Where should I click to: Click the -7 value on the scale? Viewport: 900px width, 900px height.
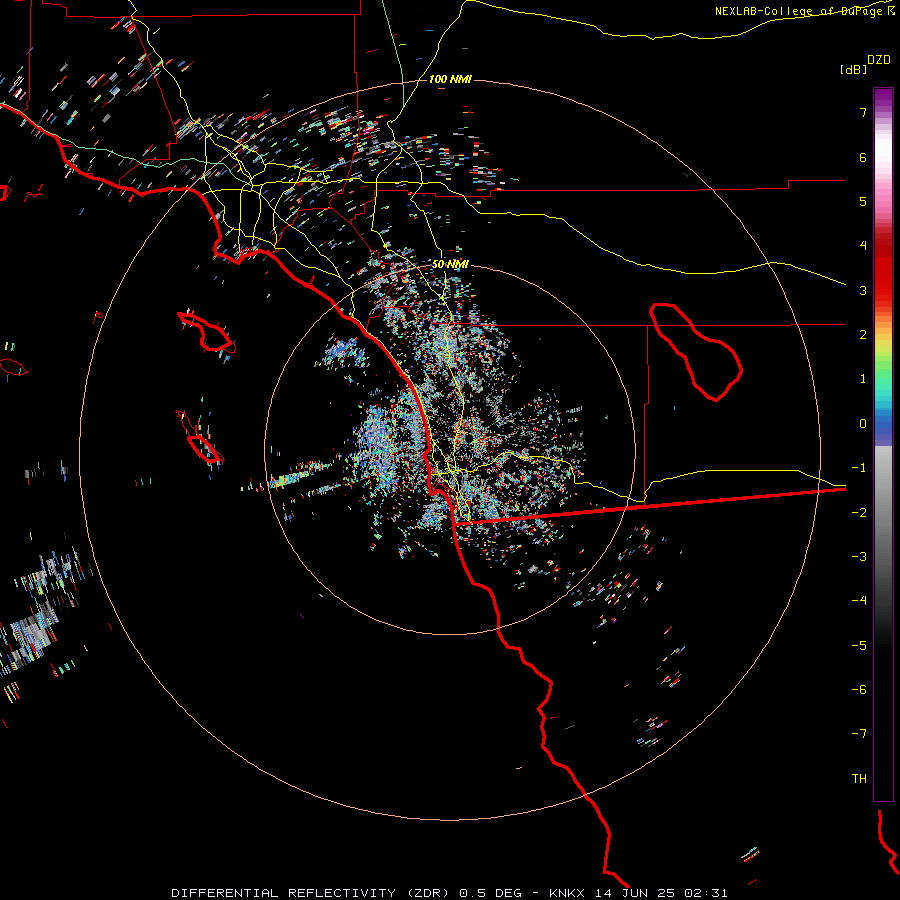pos(859,734)
